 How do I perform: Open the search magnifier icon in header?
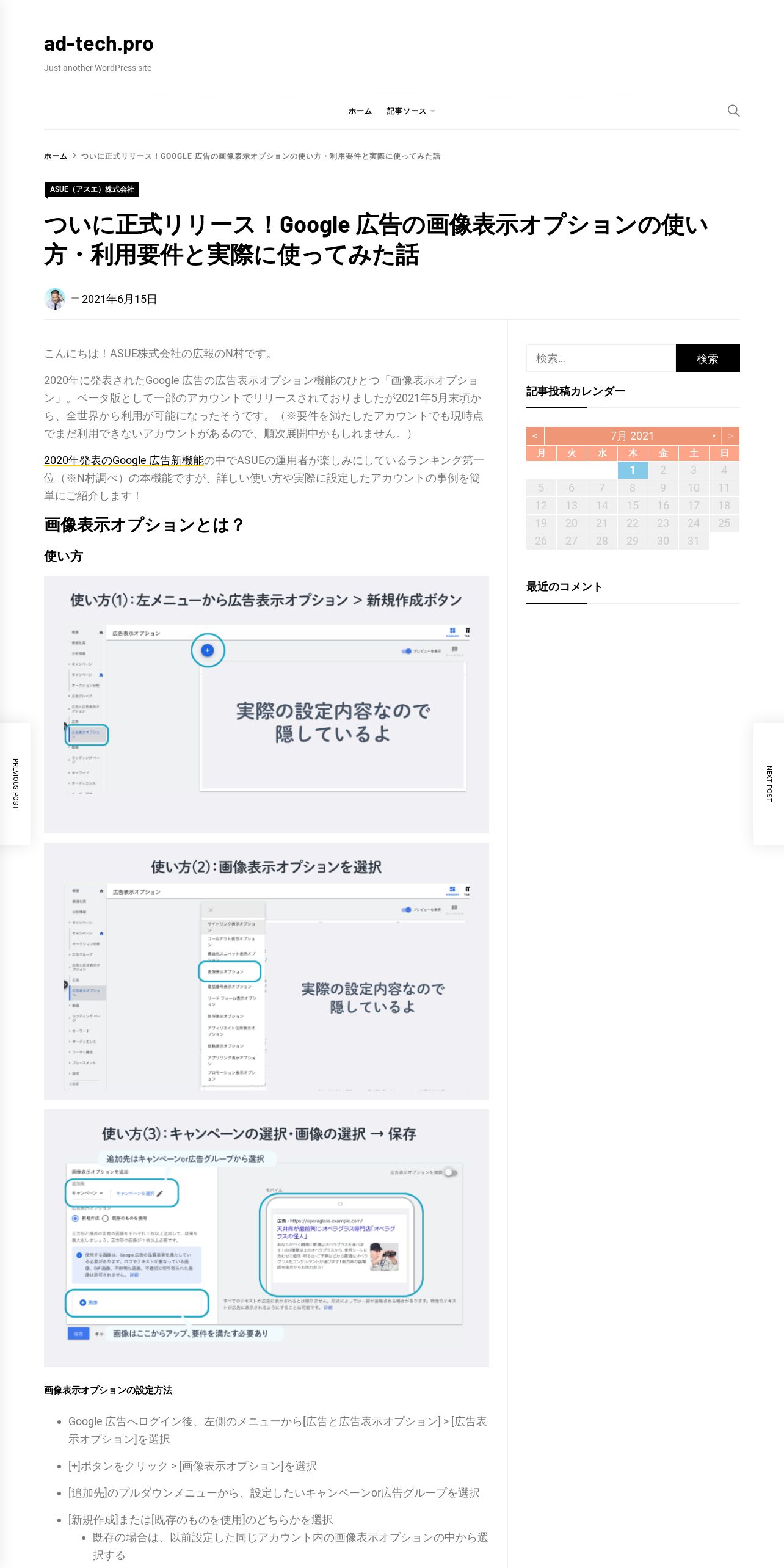[733, 111]
